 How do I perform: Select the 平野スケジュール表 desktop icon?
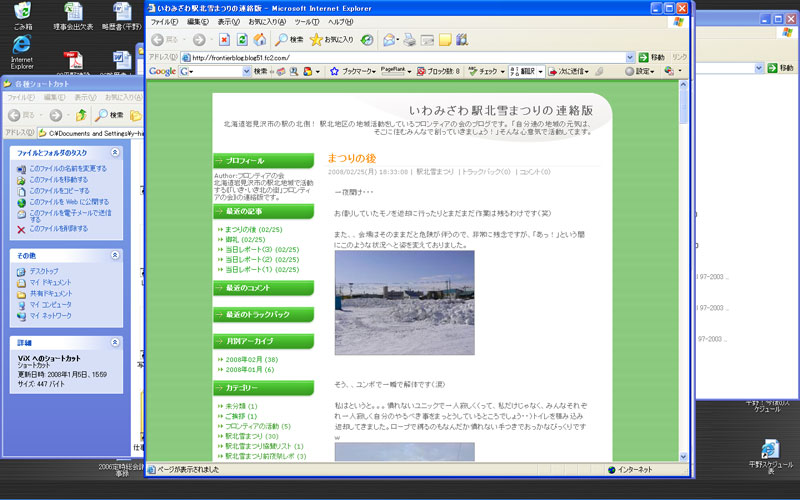770,456
